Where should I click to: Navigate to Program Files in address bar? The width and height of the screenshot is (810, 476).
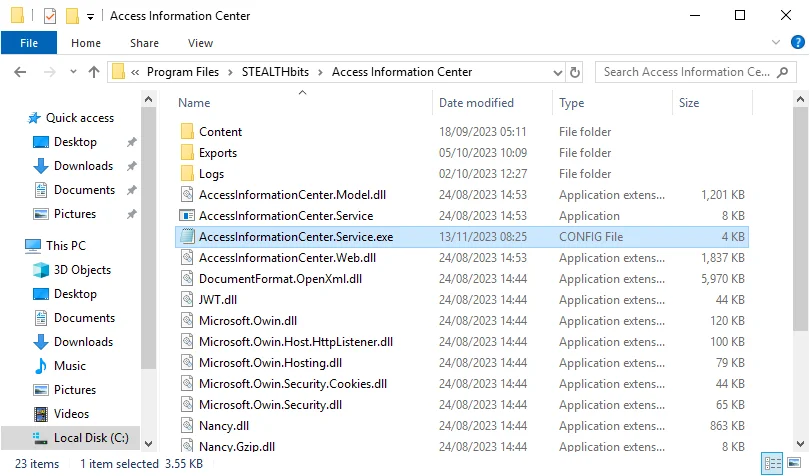tap(183, 72)
